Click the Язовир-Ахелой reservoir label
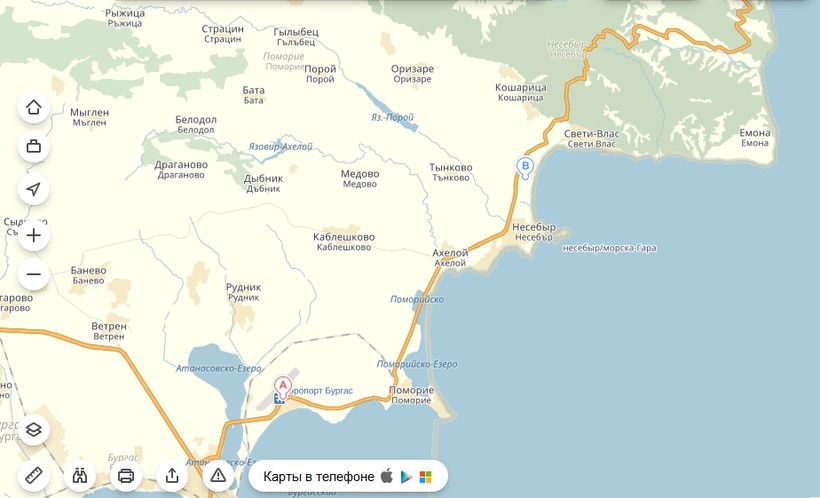This screenshot has width=820, height=498. 280,147
